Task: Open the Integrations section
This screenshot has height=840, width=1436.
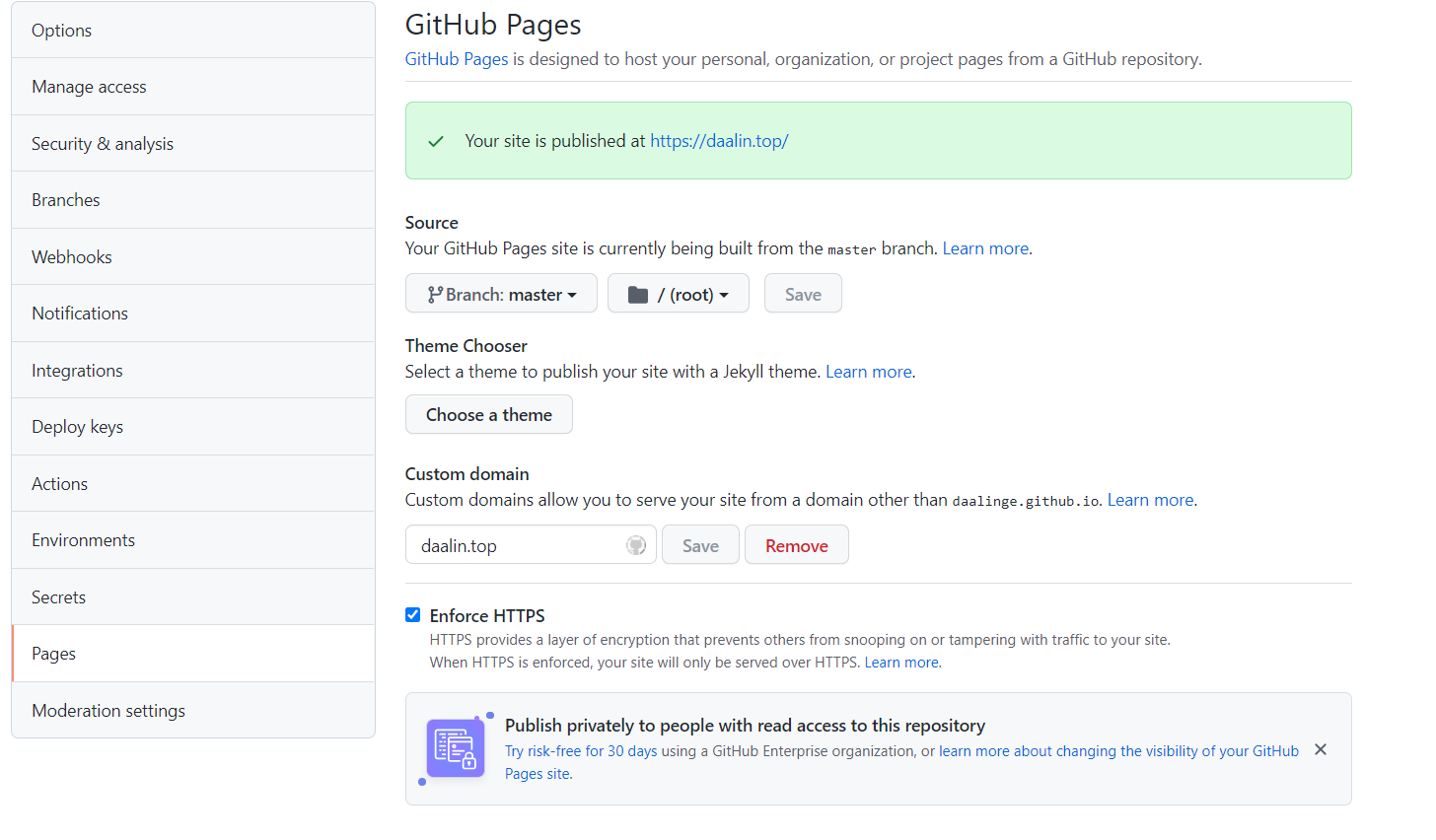Action: point(193,371)
